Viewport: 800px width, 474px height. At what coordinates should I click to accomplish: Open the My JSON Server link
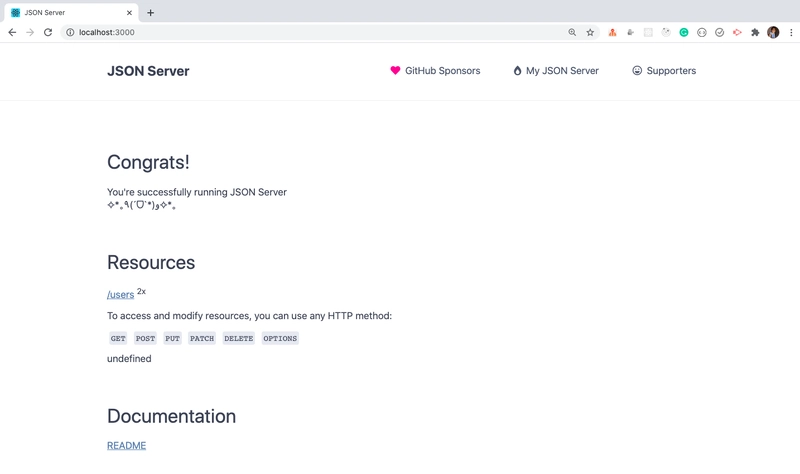[x=556, y=70]
